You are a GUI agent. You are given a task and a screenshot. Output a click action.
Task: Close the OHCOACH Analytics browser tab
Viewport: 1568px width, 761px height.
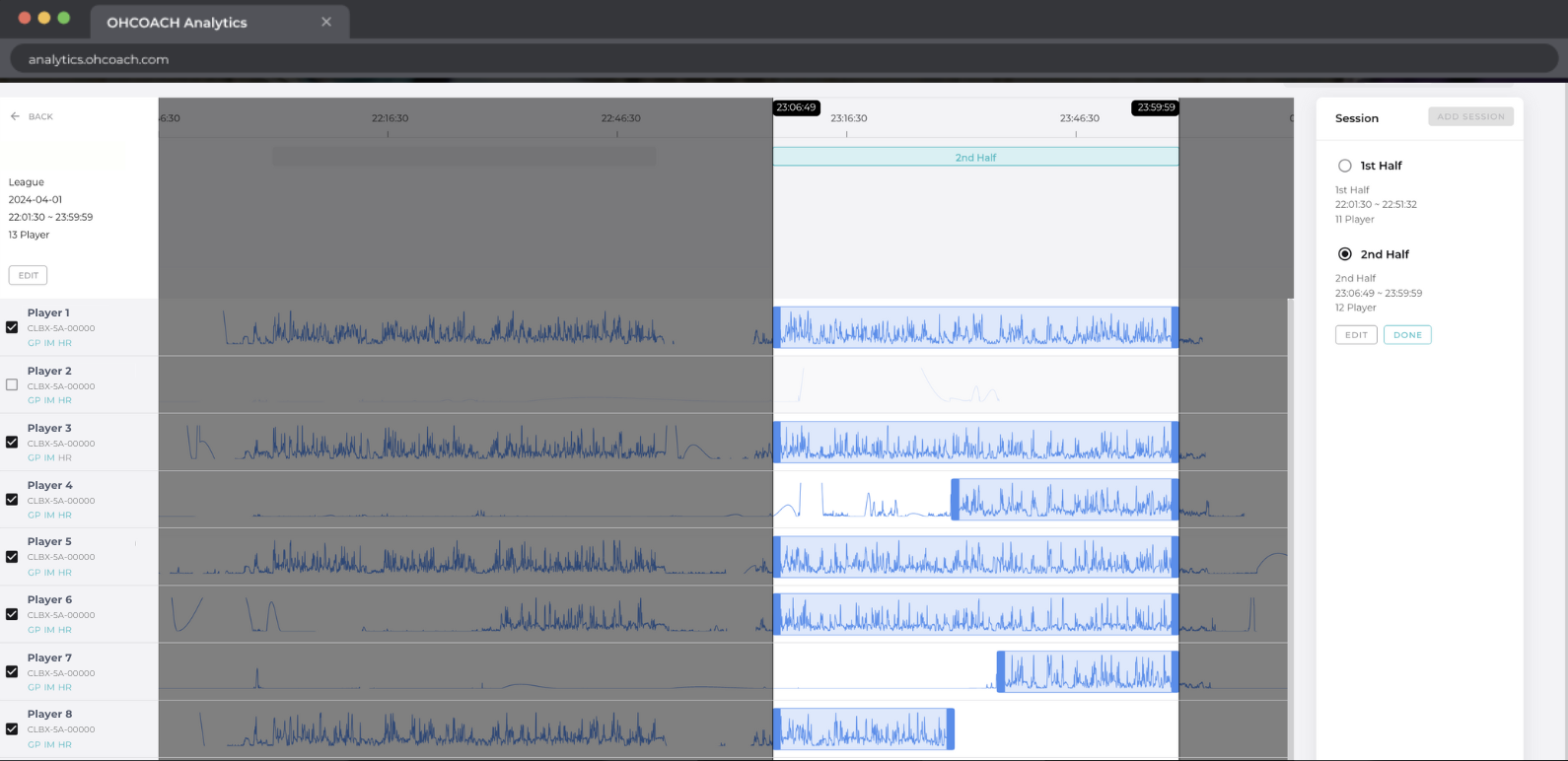click(x=326, y=22)
